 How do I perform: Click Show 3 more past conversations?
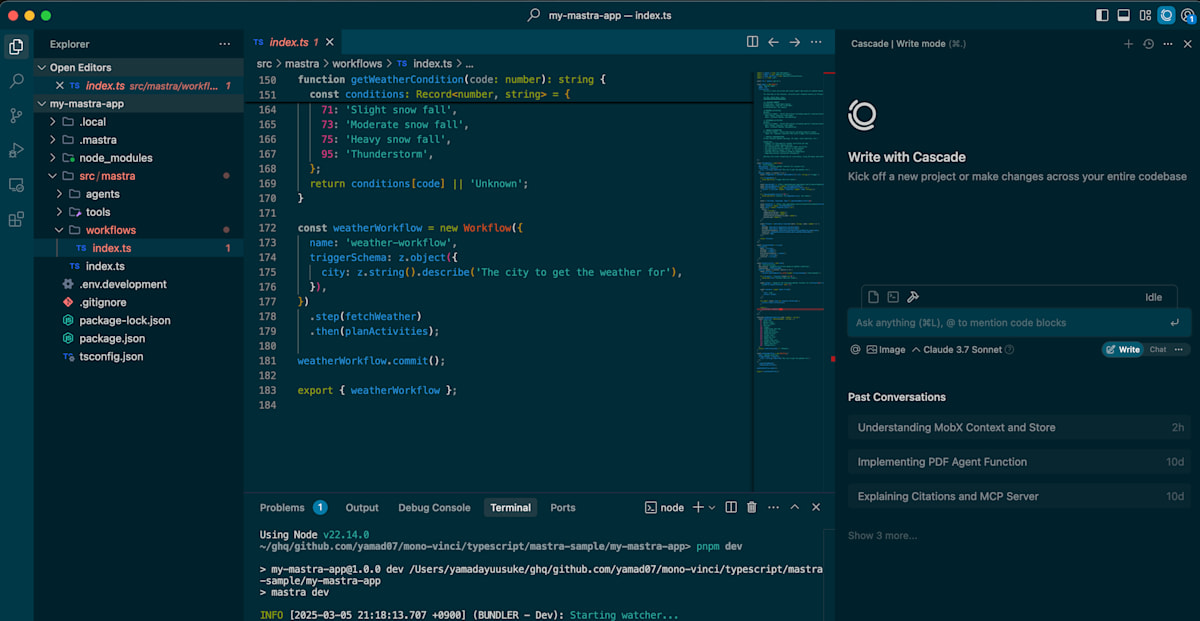pos(882,535)
